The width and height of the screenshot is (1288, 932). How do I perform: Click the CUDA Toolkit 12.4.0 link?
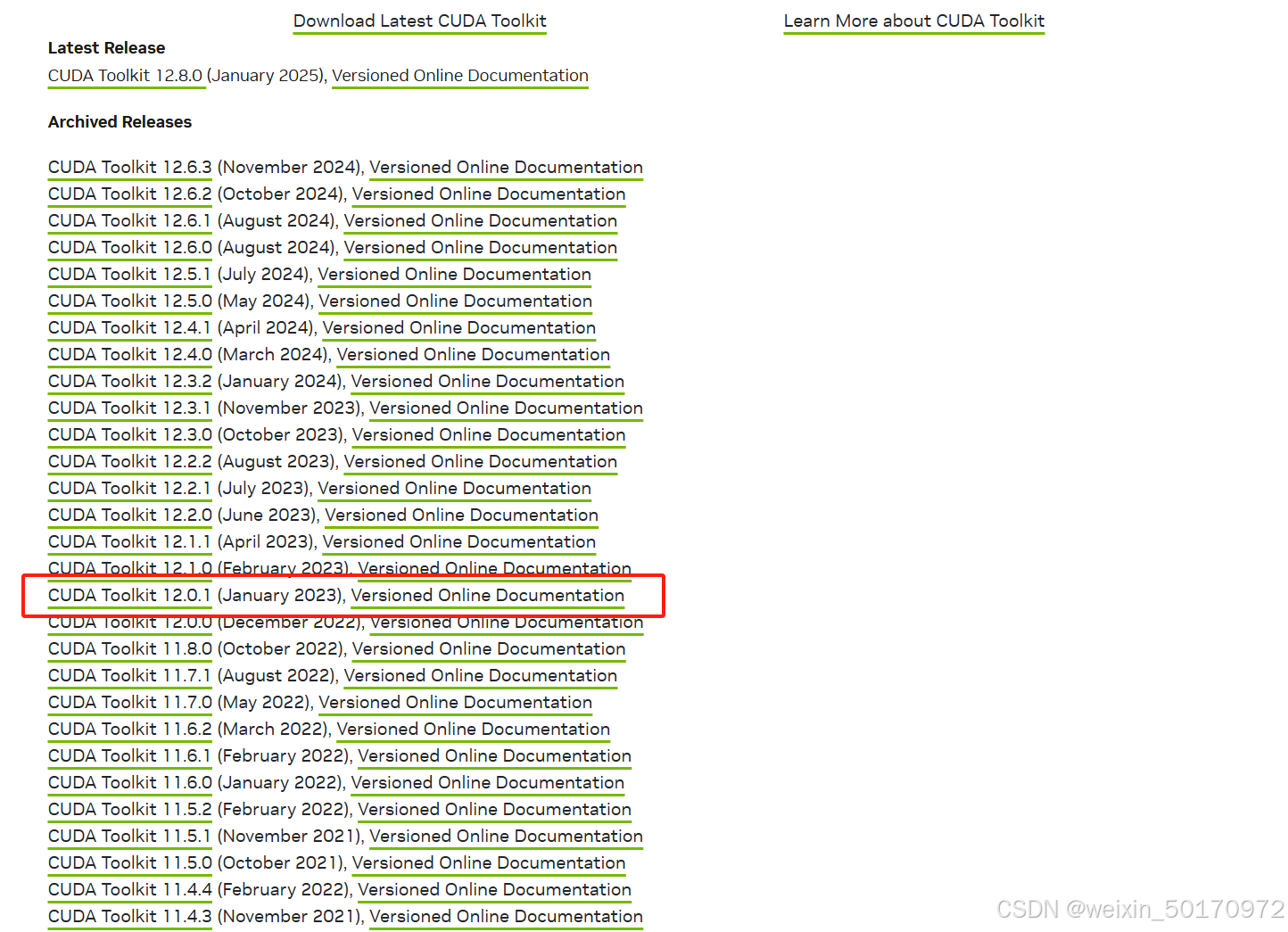click(130, 354)
